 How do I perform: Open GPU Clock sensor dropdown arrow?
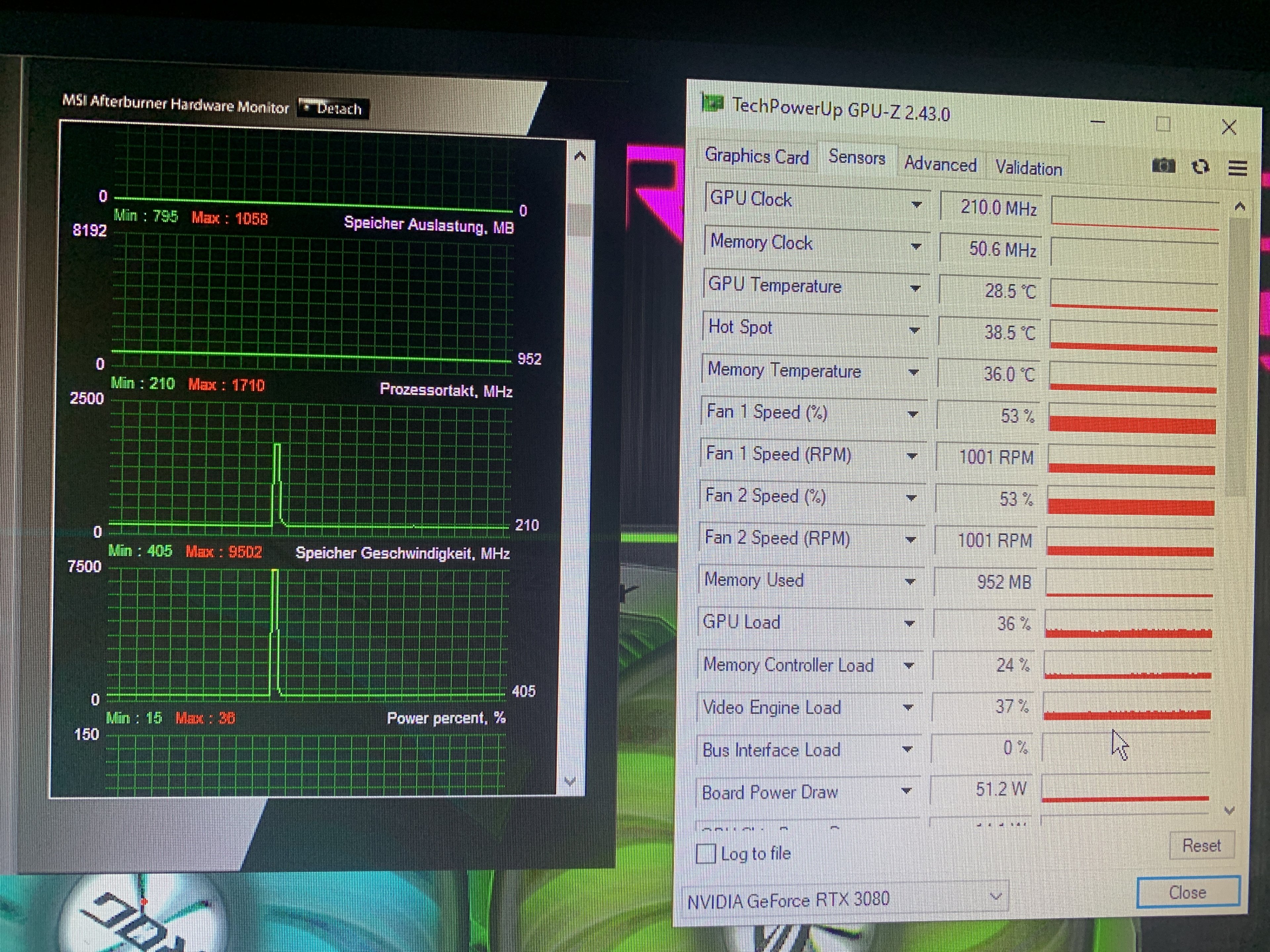coord(916,205)
